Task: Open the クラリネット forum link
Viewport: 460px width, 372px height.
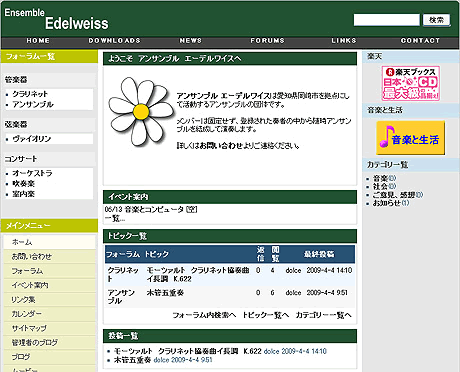Action: (30, 94)
